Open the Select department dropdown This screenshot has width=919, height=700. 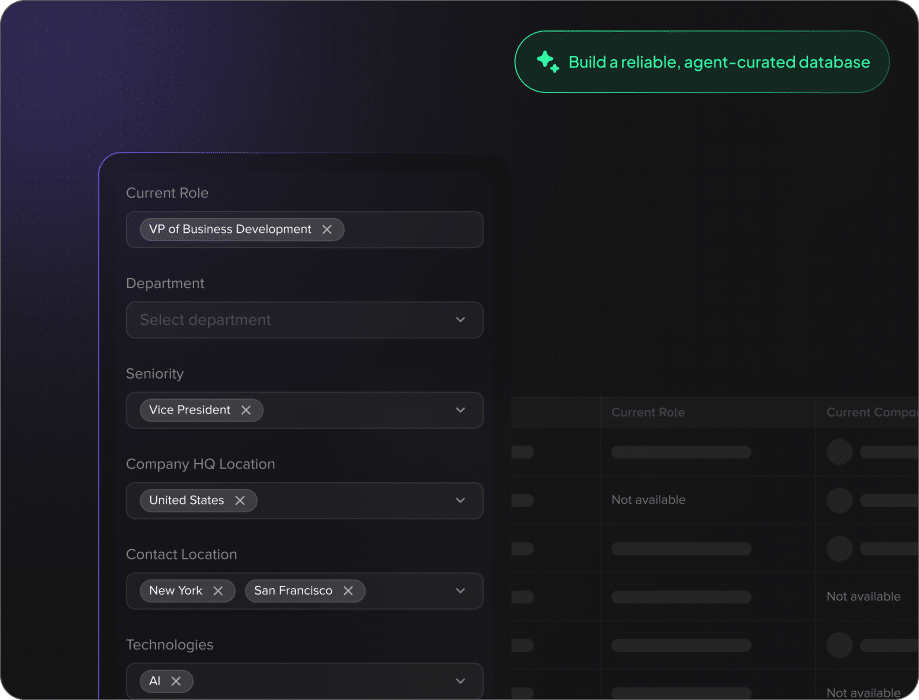(304, 320)
